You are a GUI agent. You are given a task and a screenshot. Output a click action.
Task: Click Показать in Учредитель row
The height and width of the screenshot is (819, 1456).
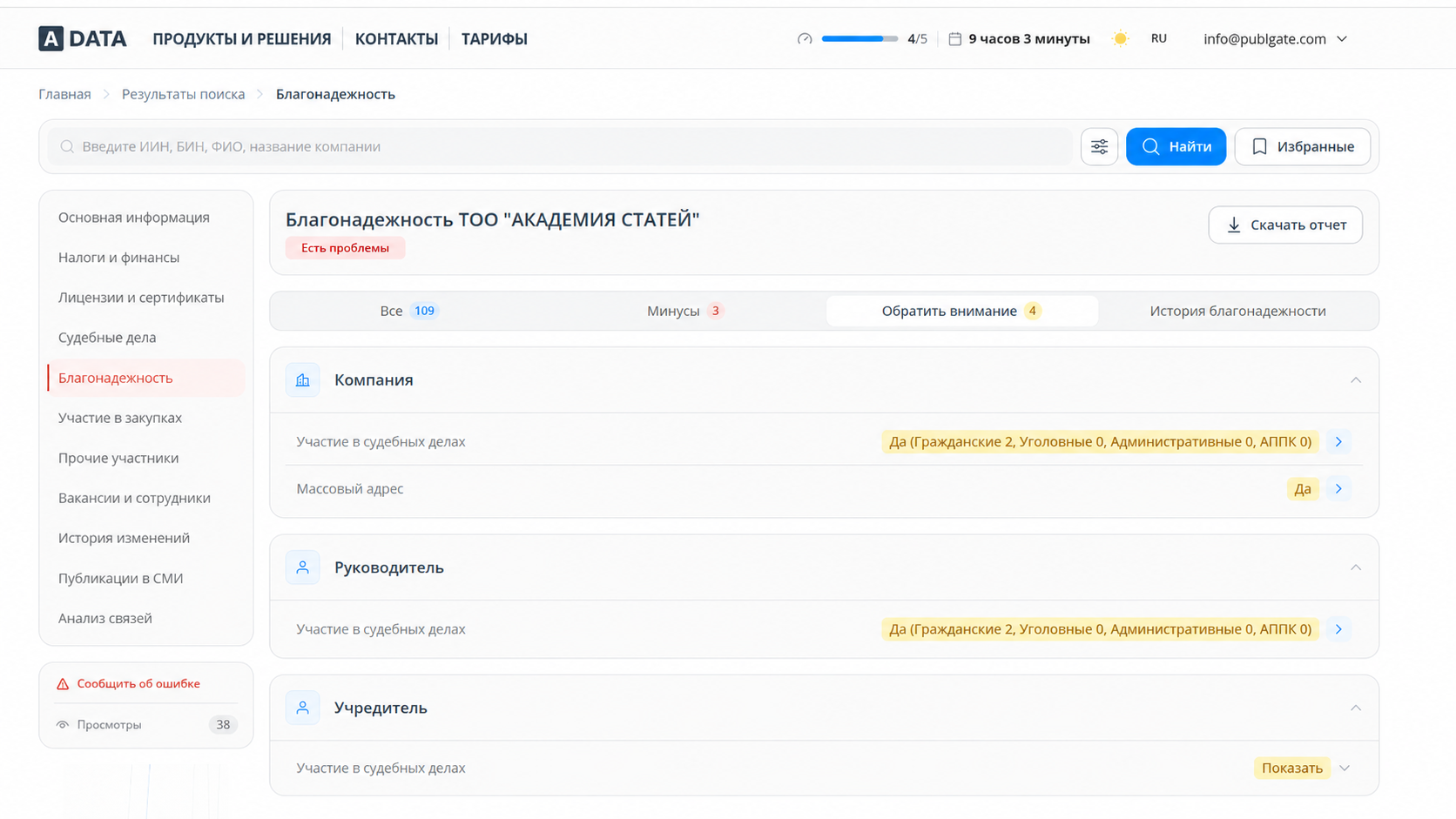[x=1292, y=768]
